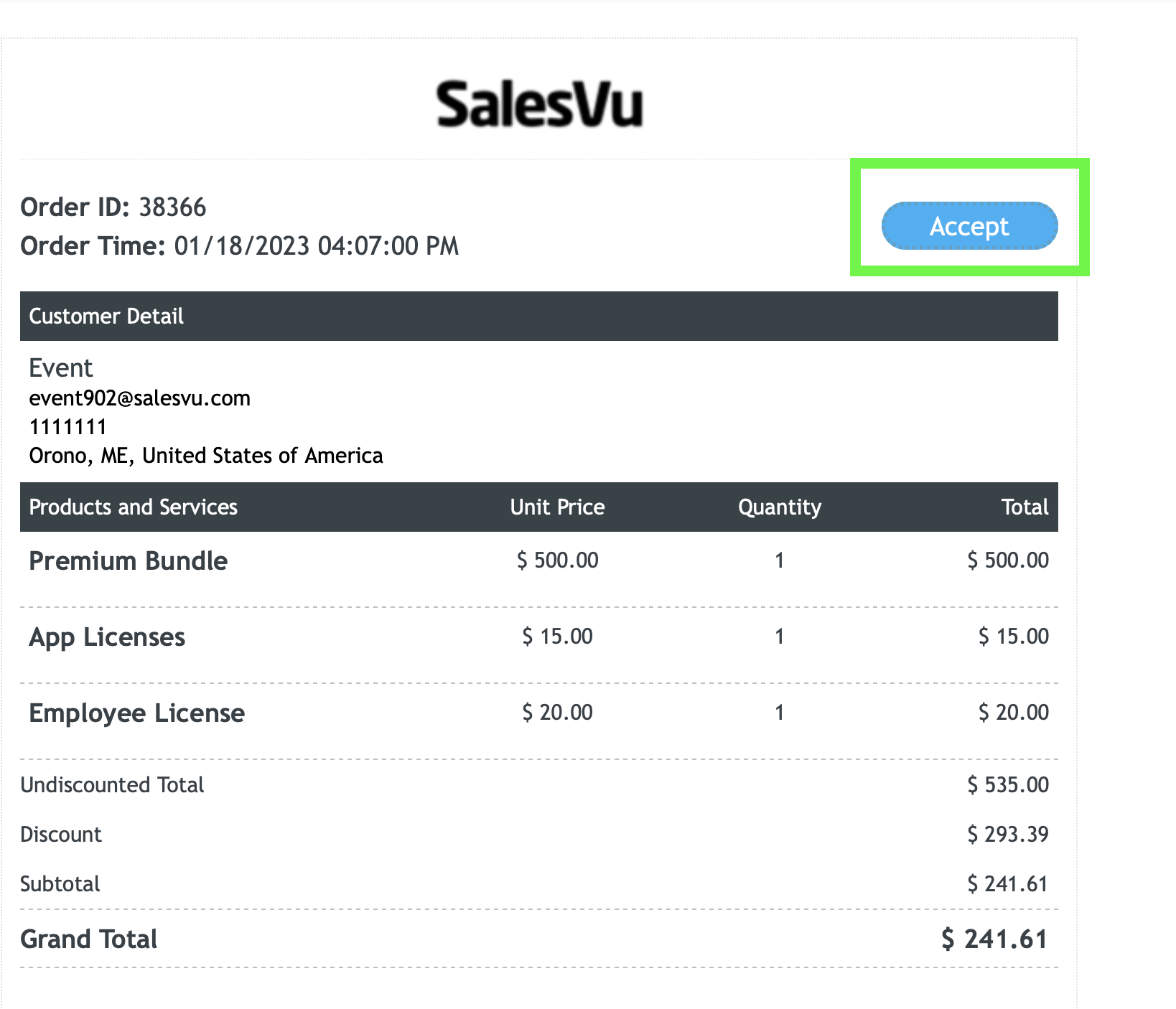Select the event902@salesvu.com email address

[140, 398]
